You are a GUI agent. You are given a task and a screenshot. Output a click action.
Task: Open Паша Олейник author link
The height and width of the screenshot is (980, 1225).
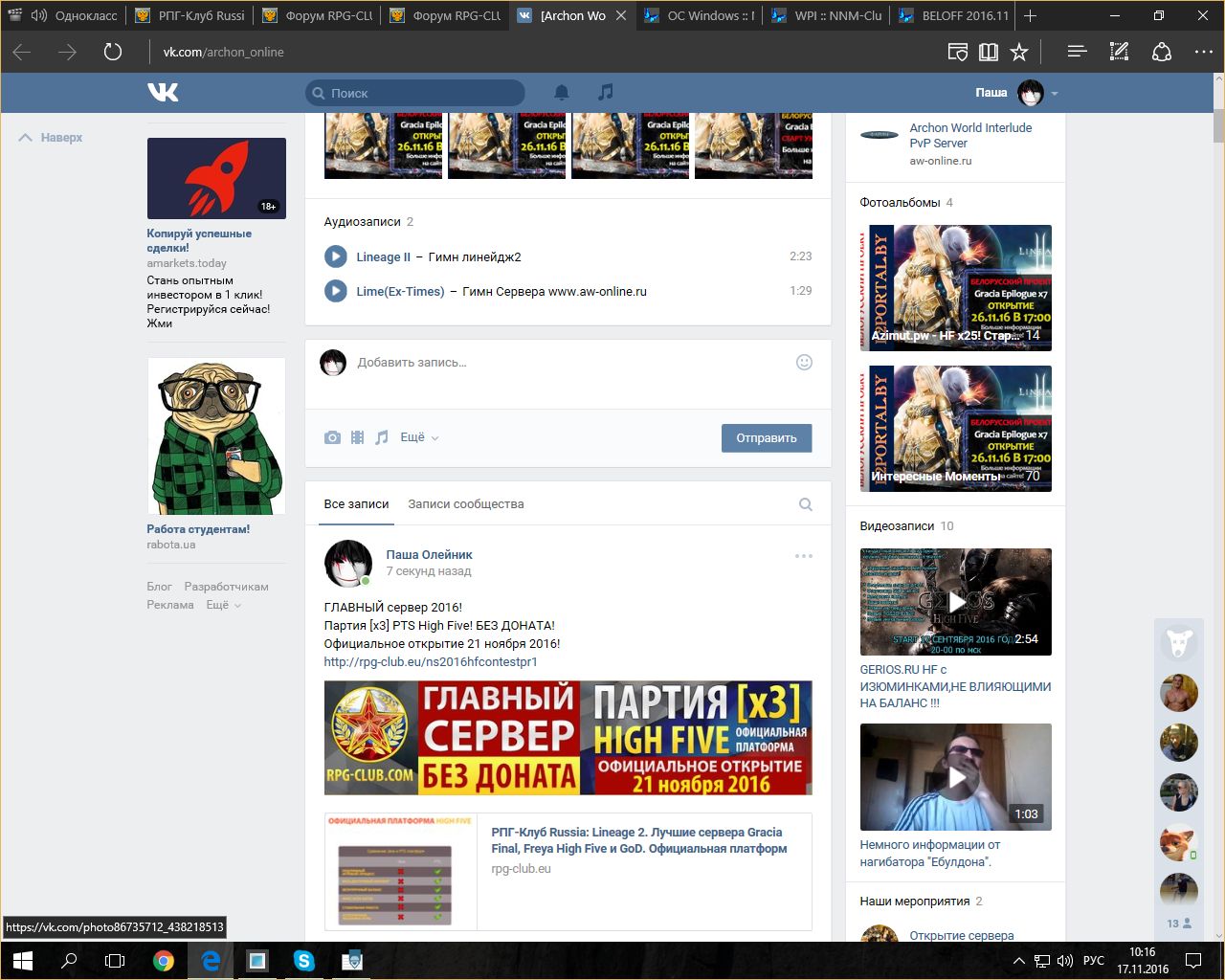(x=429, y=555)
